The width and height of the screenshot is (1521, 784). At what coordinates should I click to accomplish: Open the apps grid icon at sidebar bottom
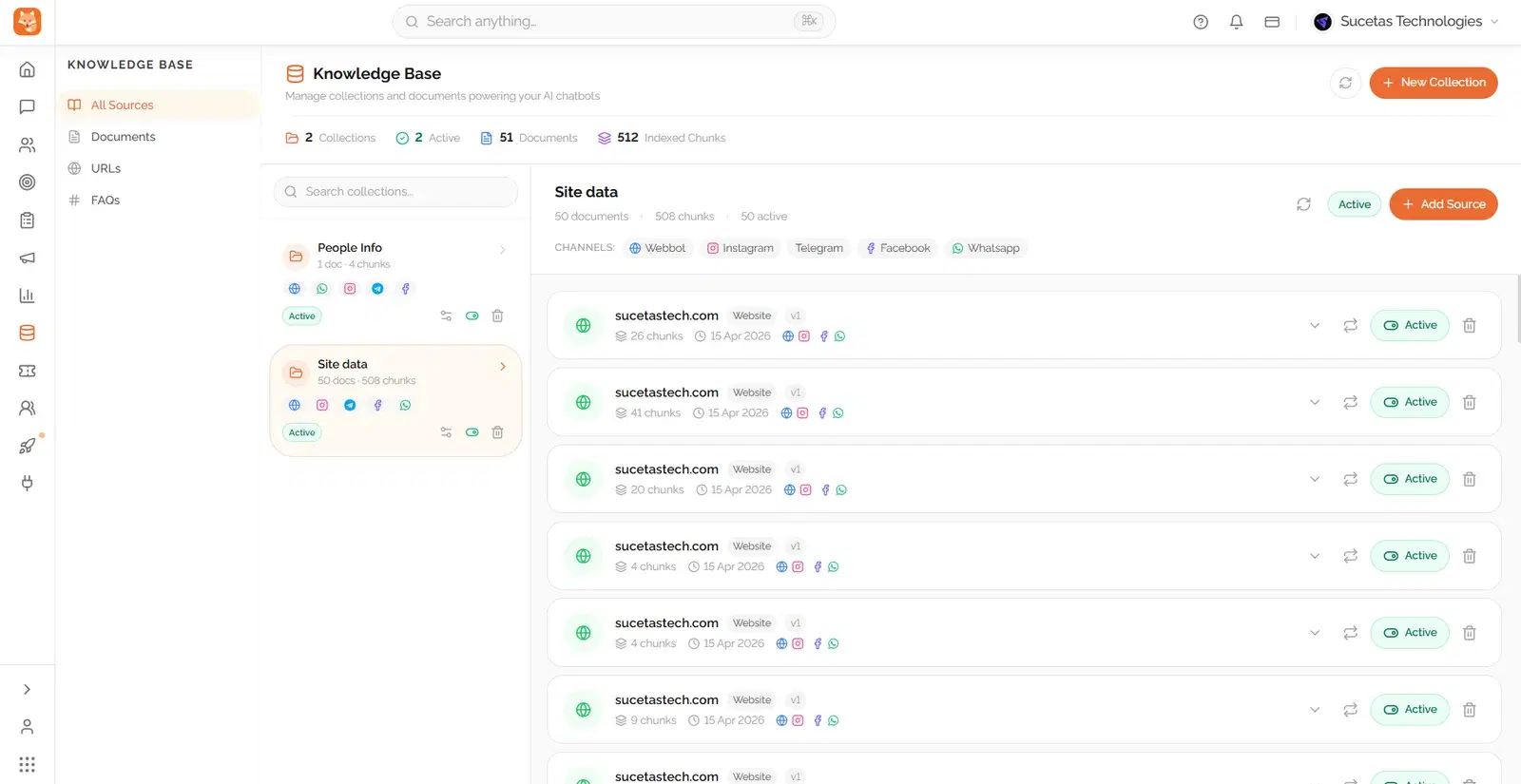(x=28, y=764)
